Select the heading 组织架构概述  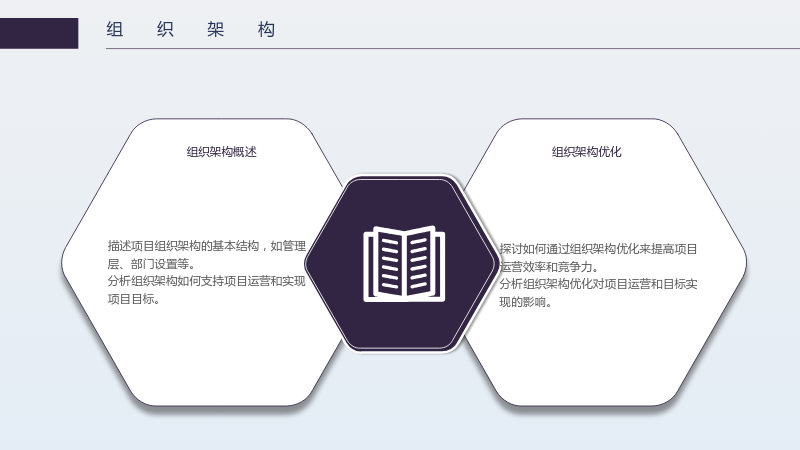[221, 152]
